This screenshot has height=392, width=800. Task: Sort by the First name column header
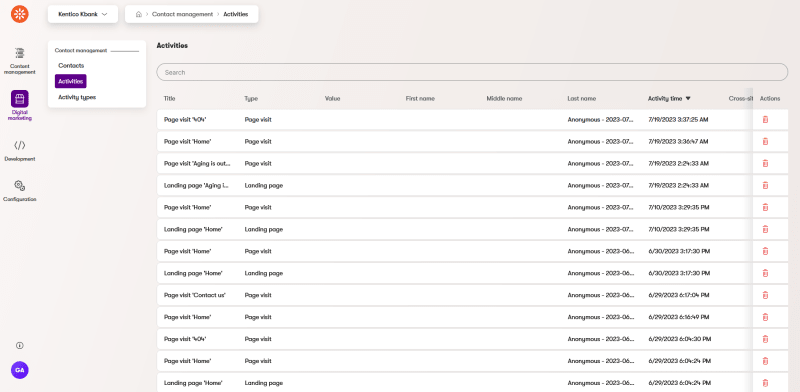click(x=420, y=99)
